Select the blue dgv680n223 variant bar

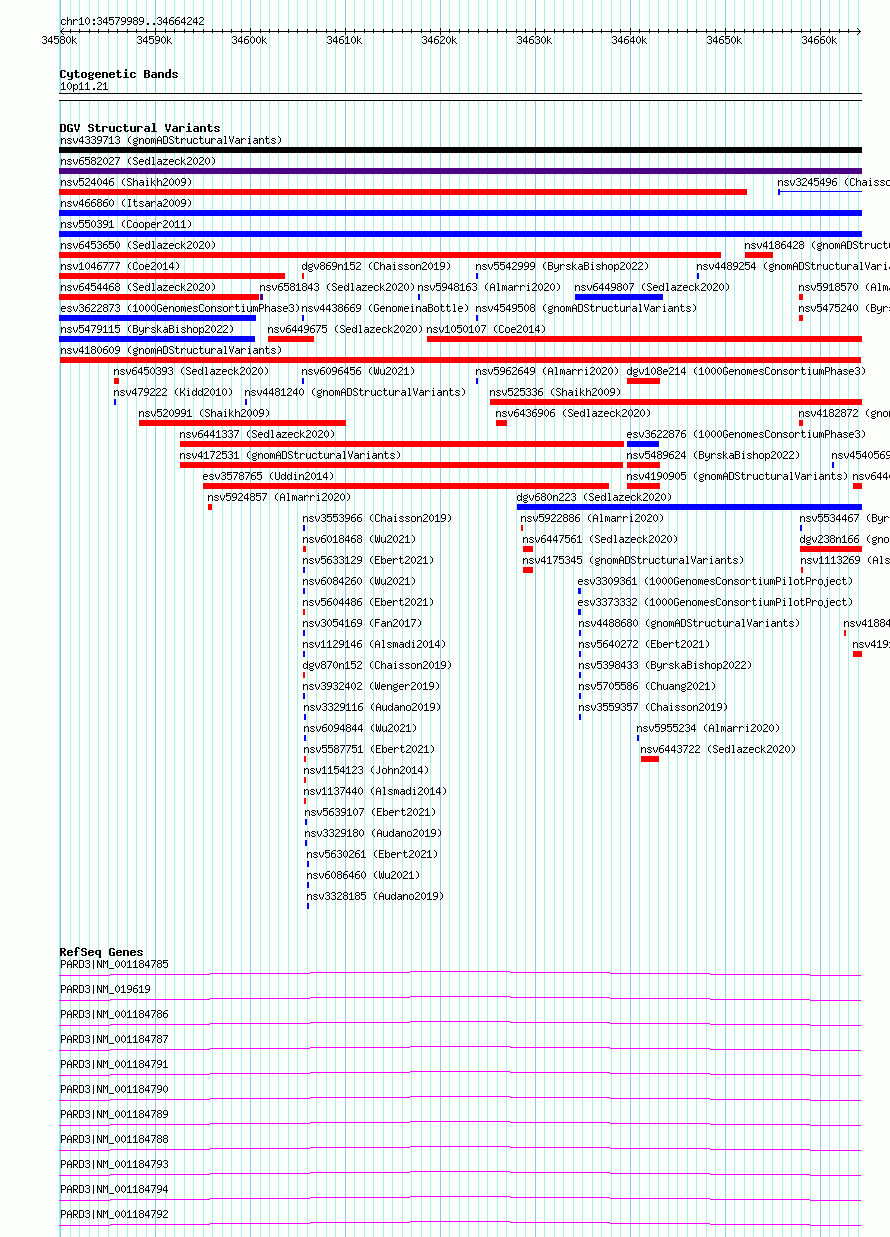pyautogui.click(x=689, y=507)
